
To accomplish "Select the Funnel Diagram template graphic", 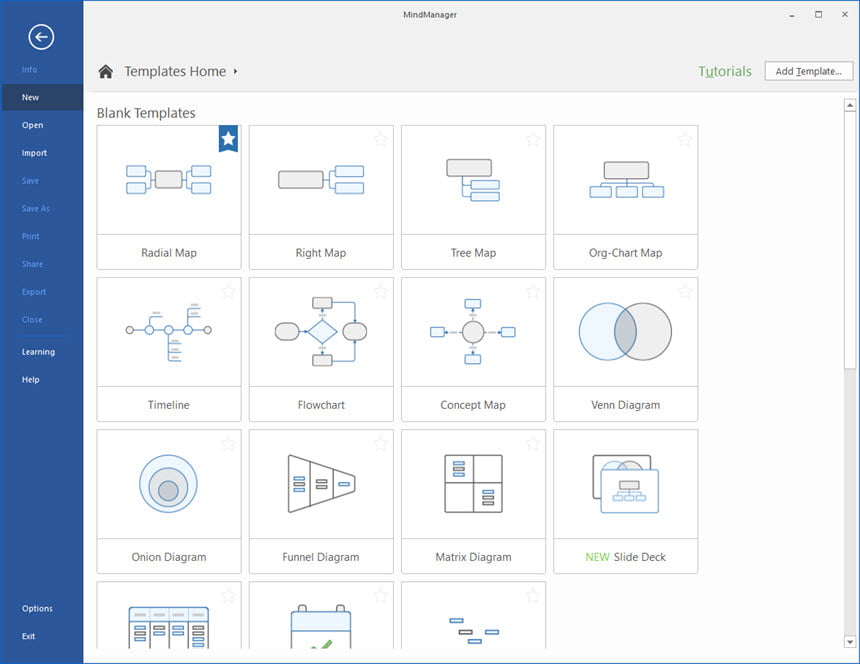I will (321, 484).
